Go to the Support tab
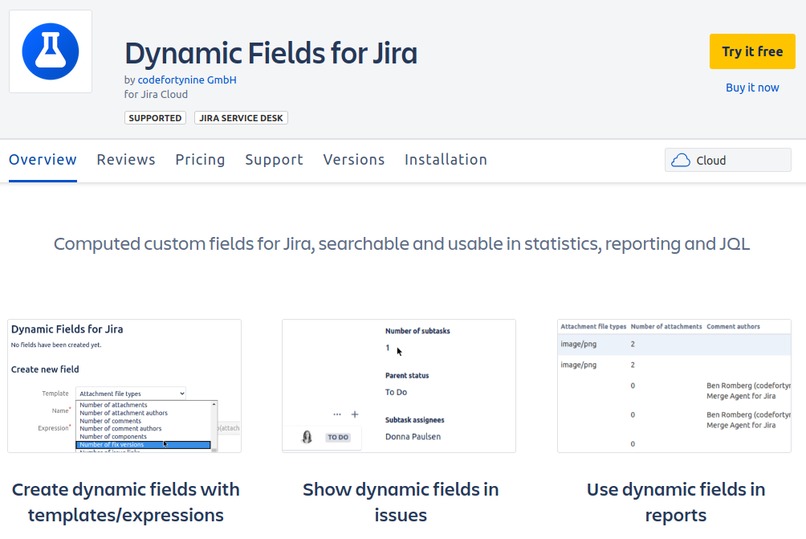 click(274, 160)
